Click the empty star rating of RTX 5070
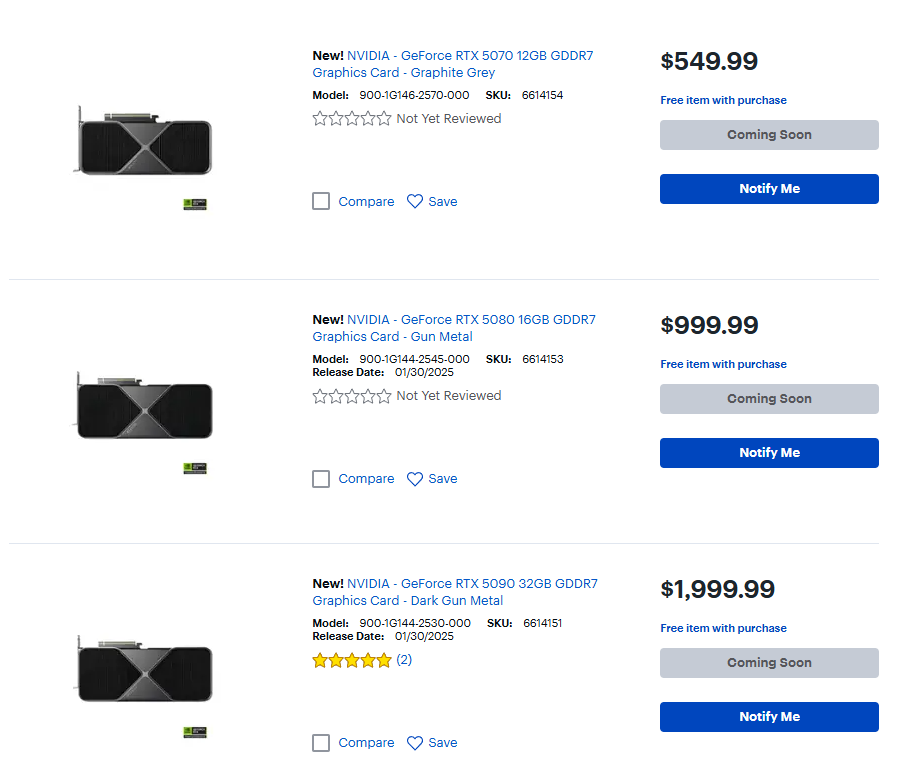 pos(351,119)
